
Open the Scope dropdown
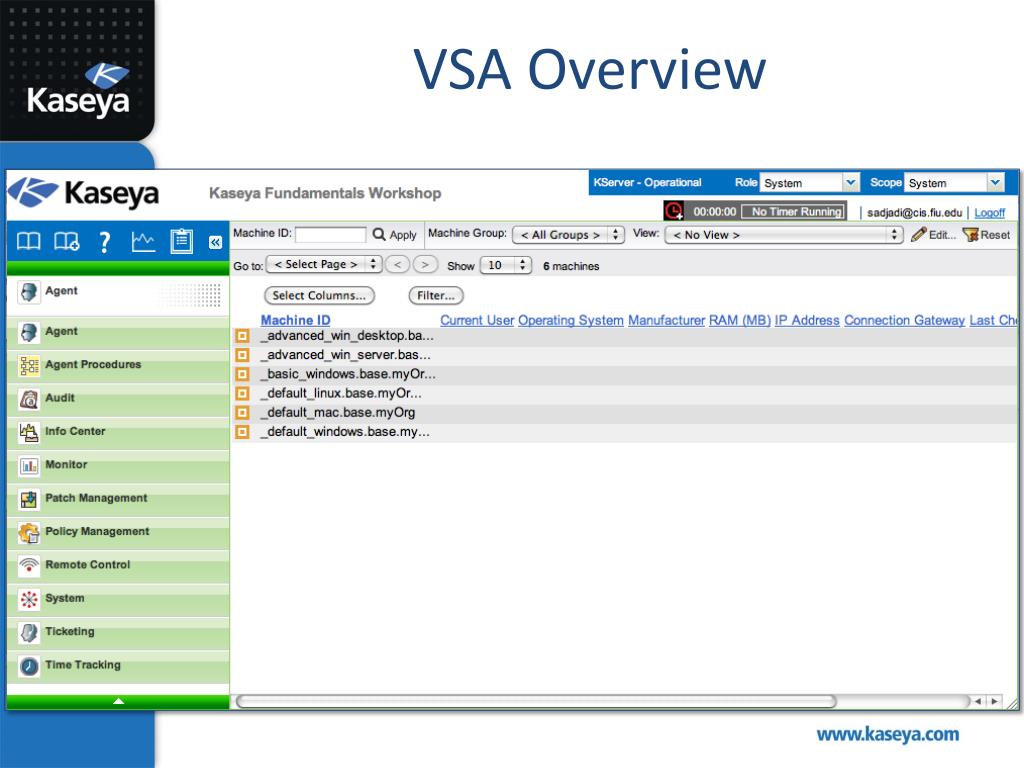[x=955, y=183]
